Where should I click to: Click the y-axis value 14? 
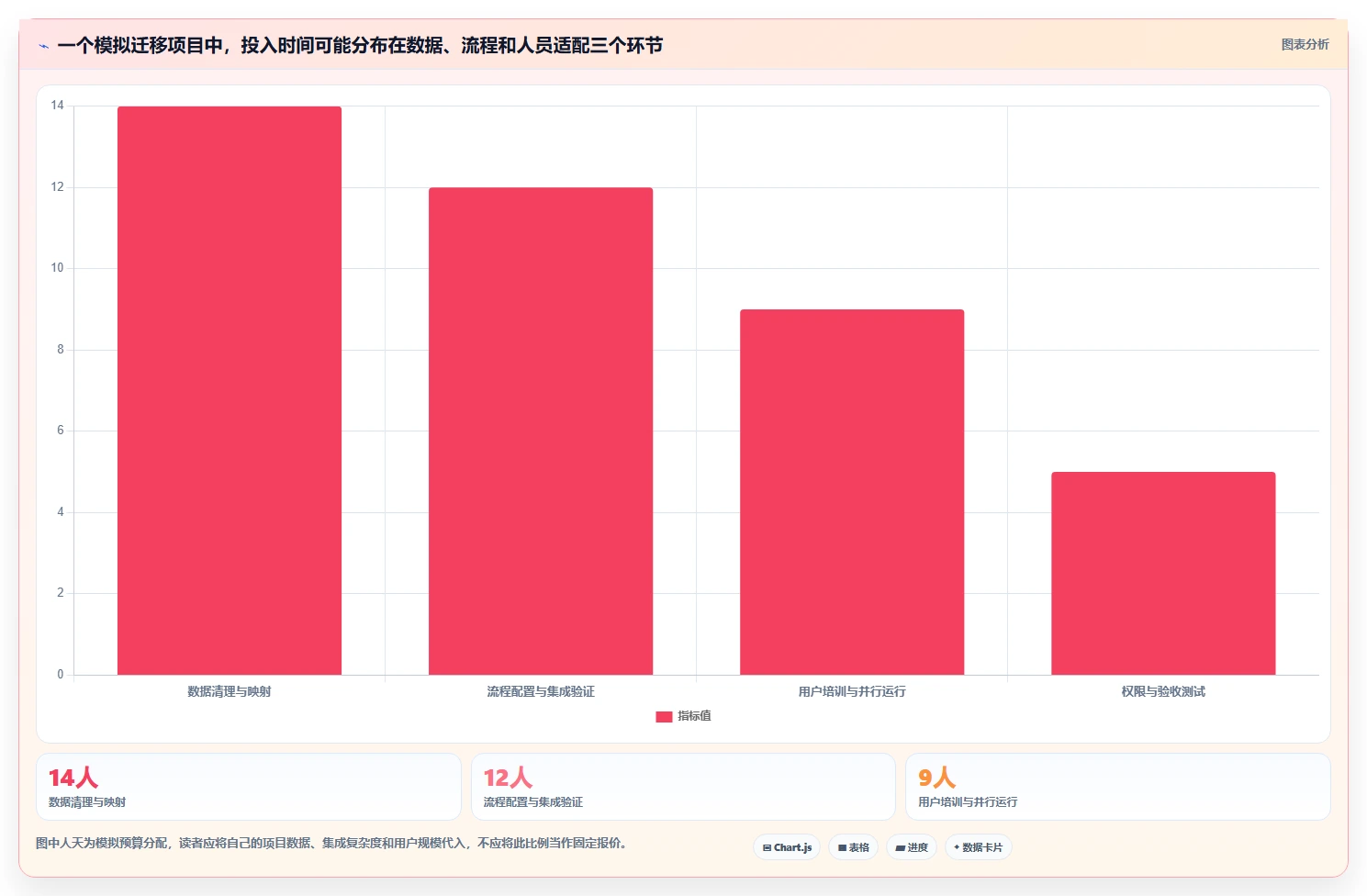point(58,106)
